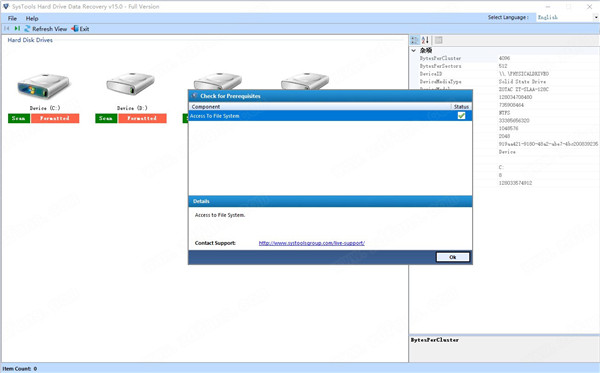This screenshot has width=600, height=373.
Task: Select the third drive icon behind the dialog
Action: (218, 81)
